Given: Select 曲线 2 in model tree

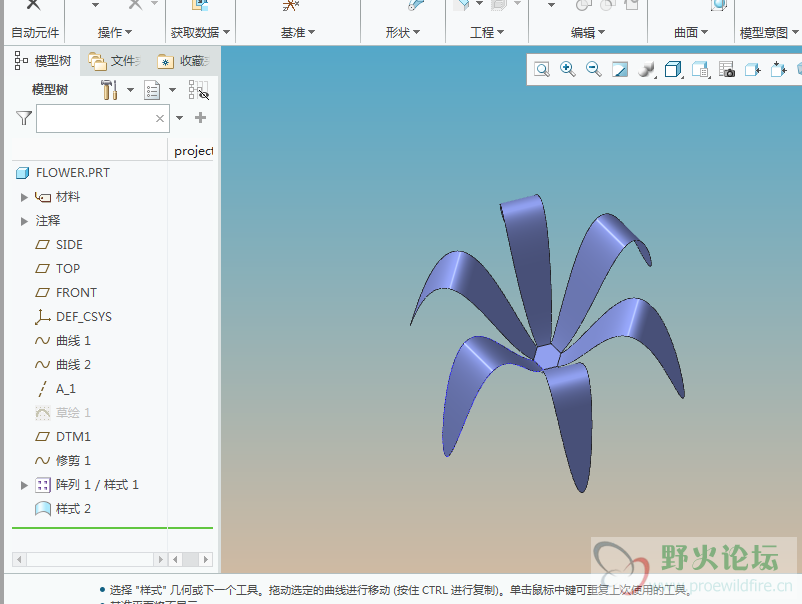Looking at the screenshot, I should [73, 365].
